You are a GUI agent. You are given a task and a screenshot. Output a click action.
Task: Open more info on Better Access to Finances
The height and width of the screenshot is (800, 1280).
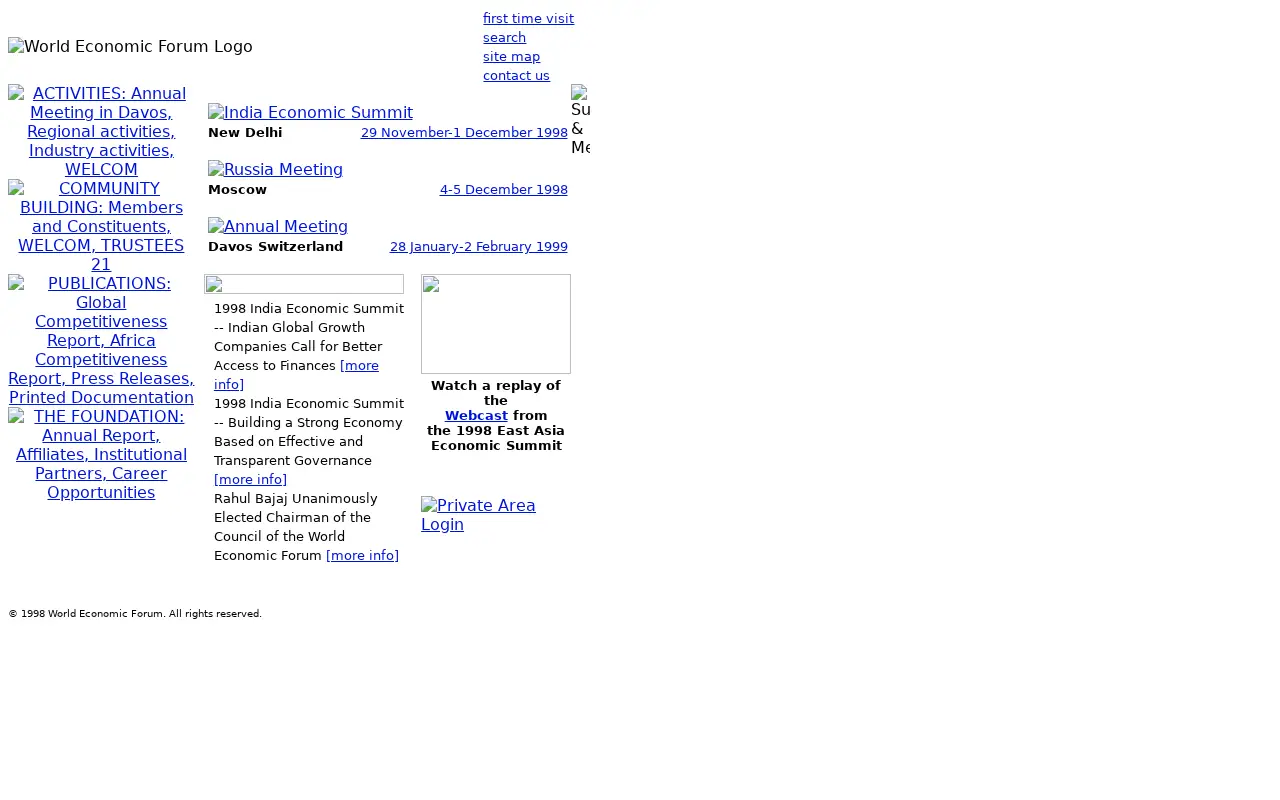pos(359,366)
